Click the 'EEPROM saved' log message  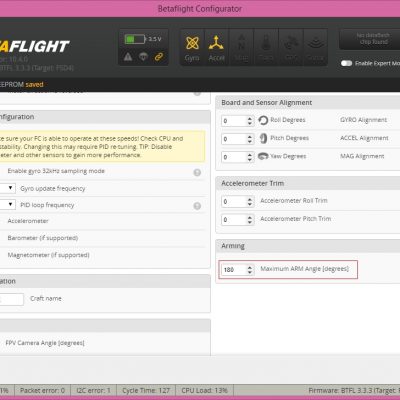point(22,84)
